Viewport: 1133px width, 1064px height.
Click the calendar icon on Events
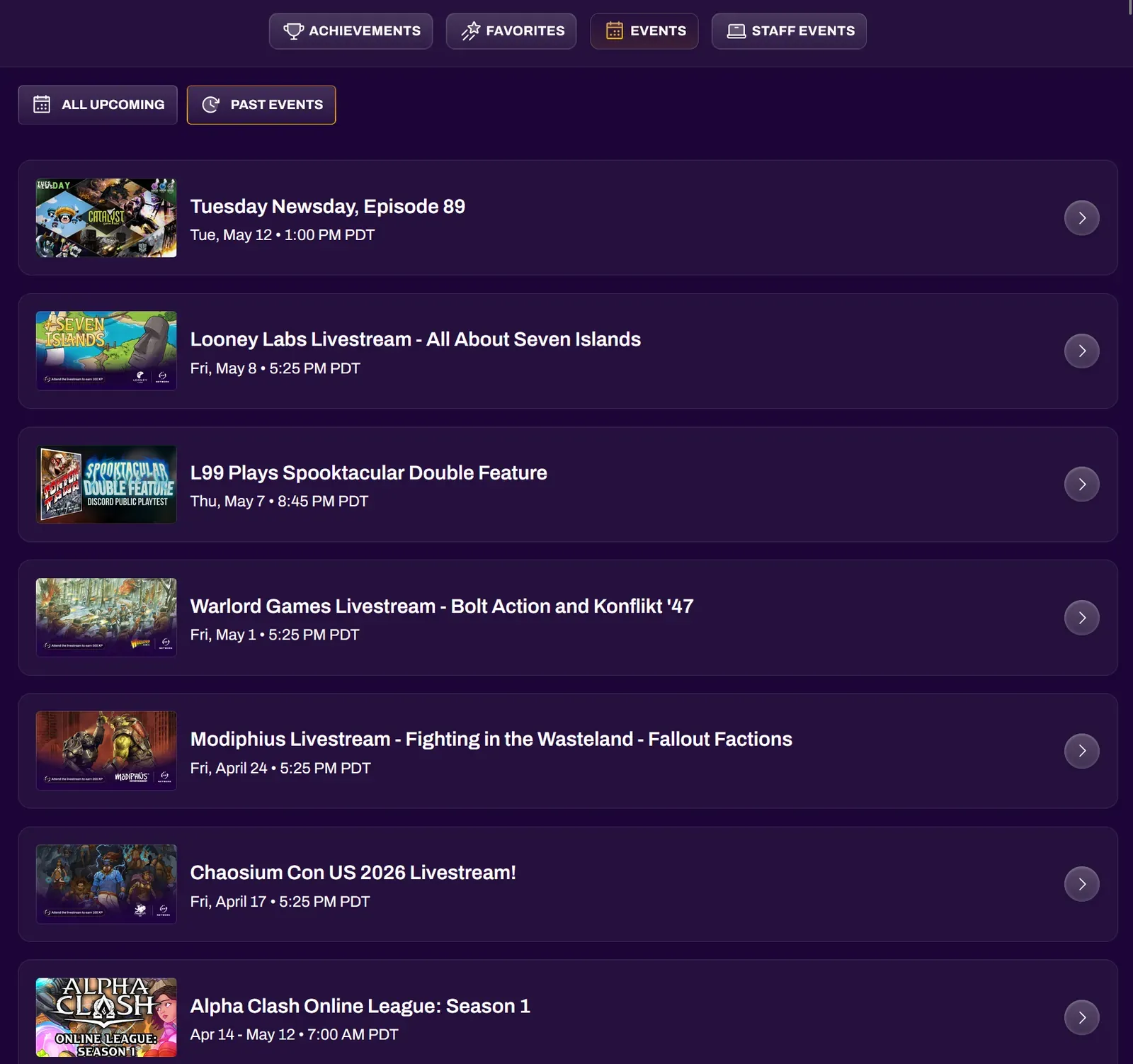pyautogui.click(x=615, y=31)
